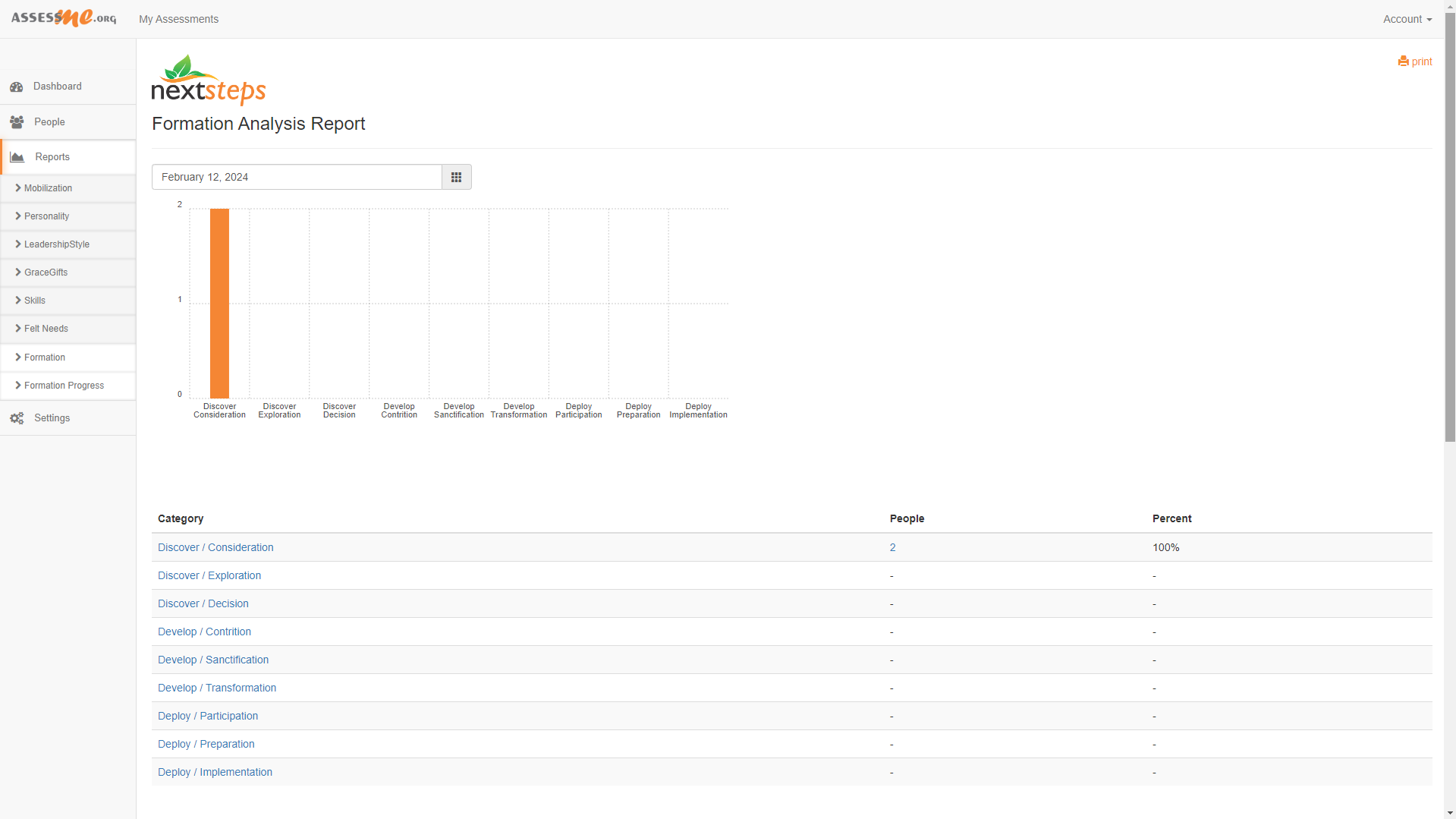
Task: Open Settings gears icon
Action: point(17,418)
